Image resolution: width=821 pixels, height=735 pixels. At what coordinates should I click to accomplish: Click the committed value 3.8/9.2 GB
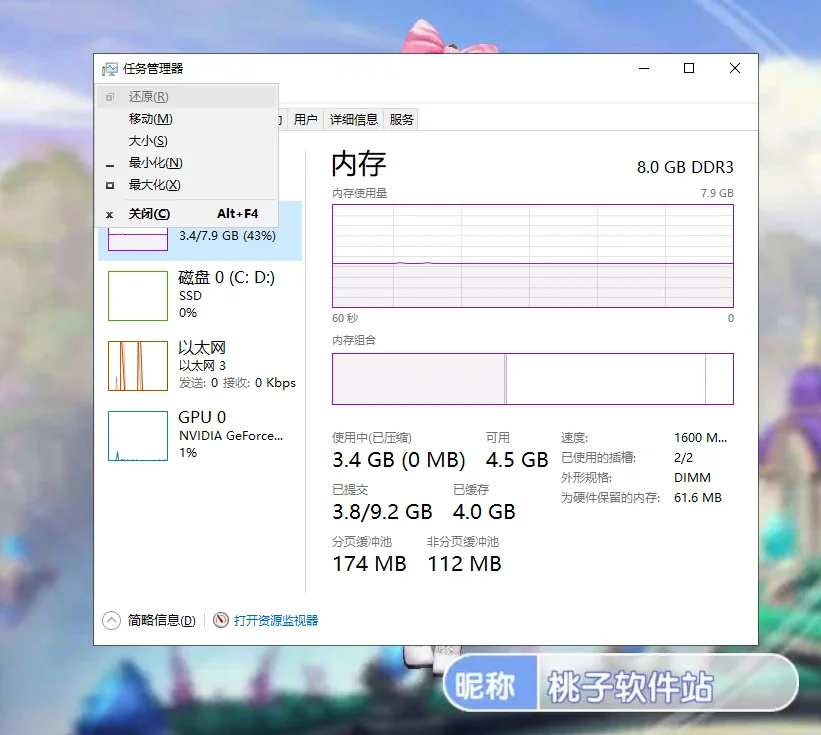pos(382,512)
